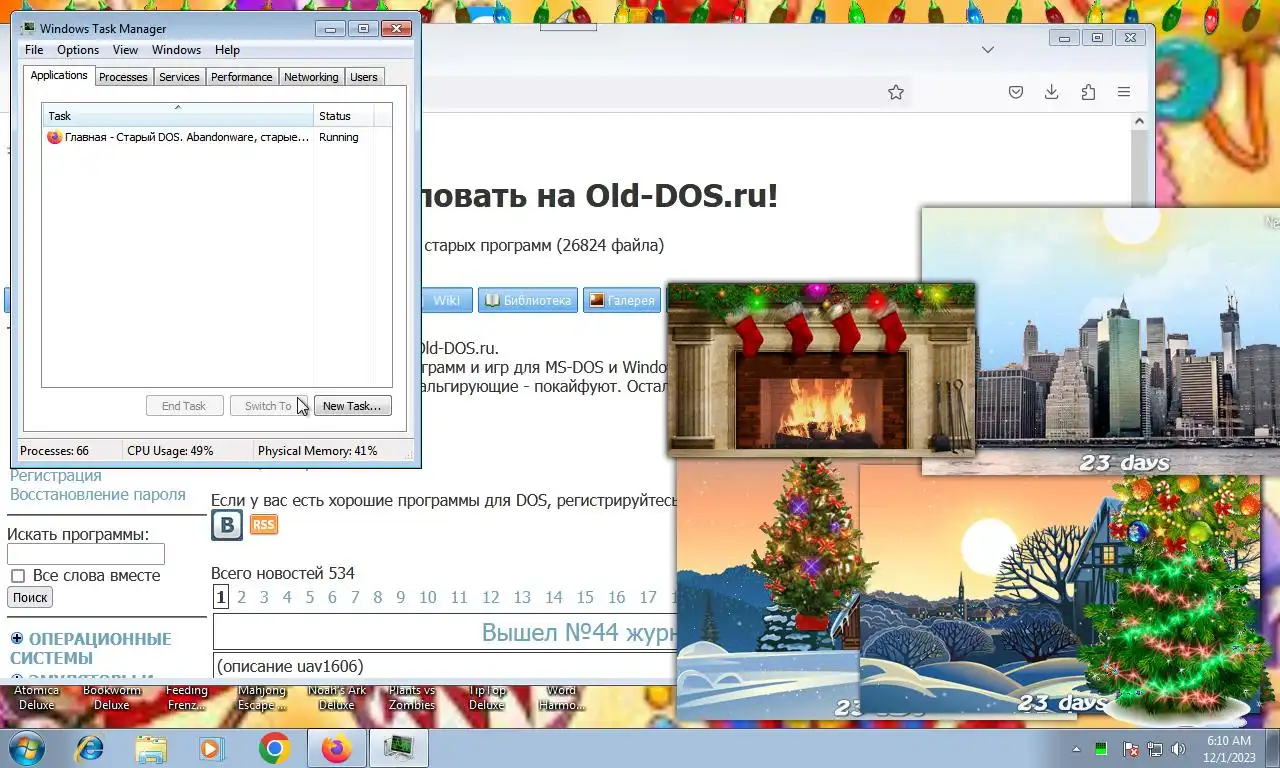Open the Галерея link button
The image size is (1280, 768).
coord(621,300)
